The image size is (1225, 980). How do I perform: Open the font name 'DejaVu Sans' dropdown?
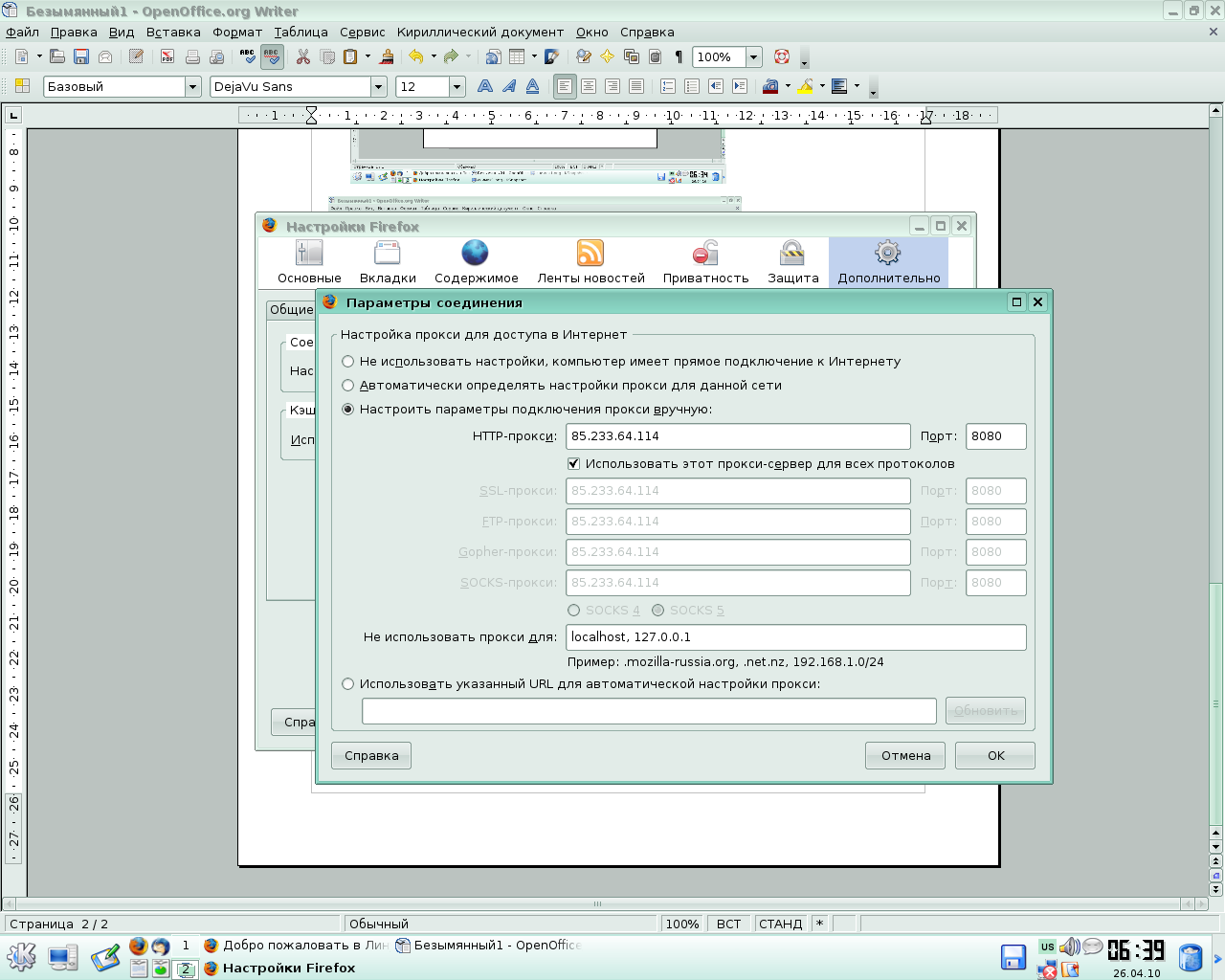(379, 87)
